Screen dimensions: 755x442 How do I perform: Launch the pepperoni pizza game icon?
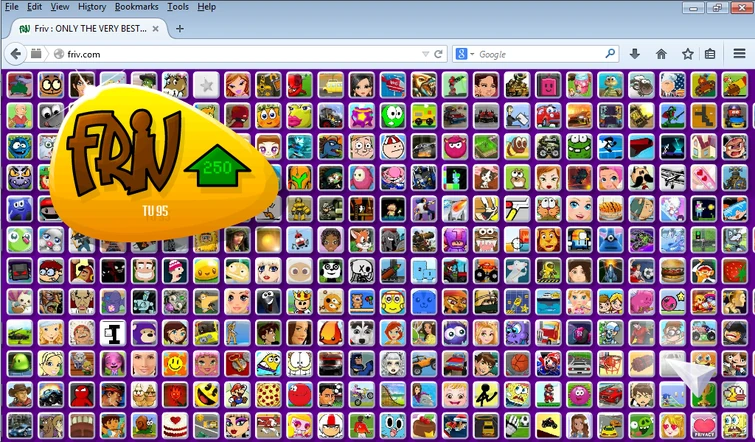click(268, 395)
